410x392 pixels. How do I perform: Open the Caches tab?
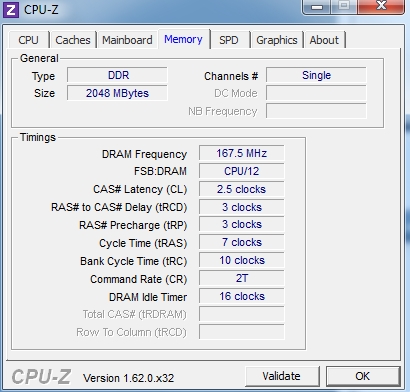click(x=73, y=40)
